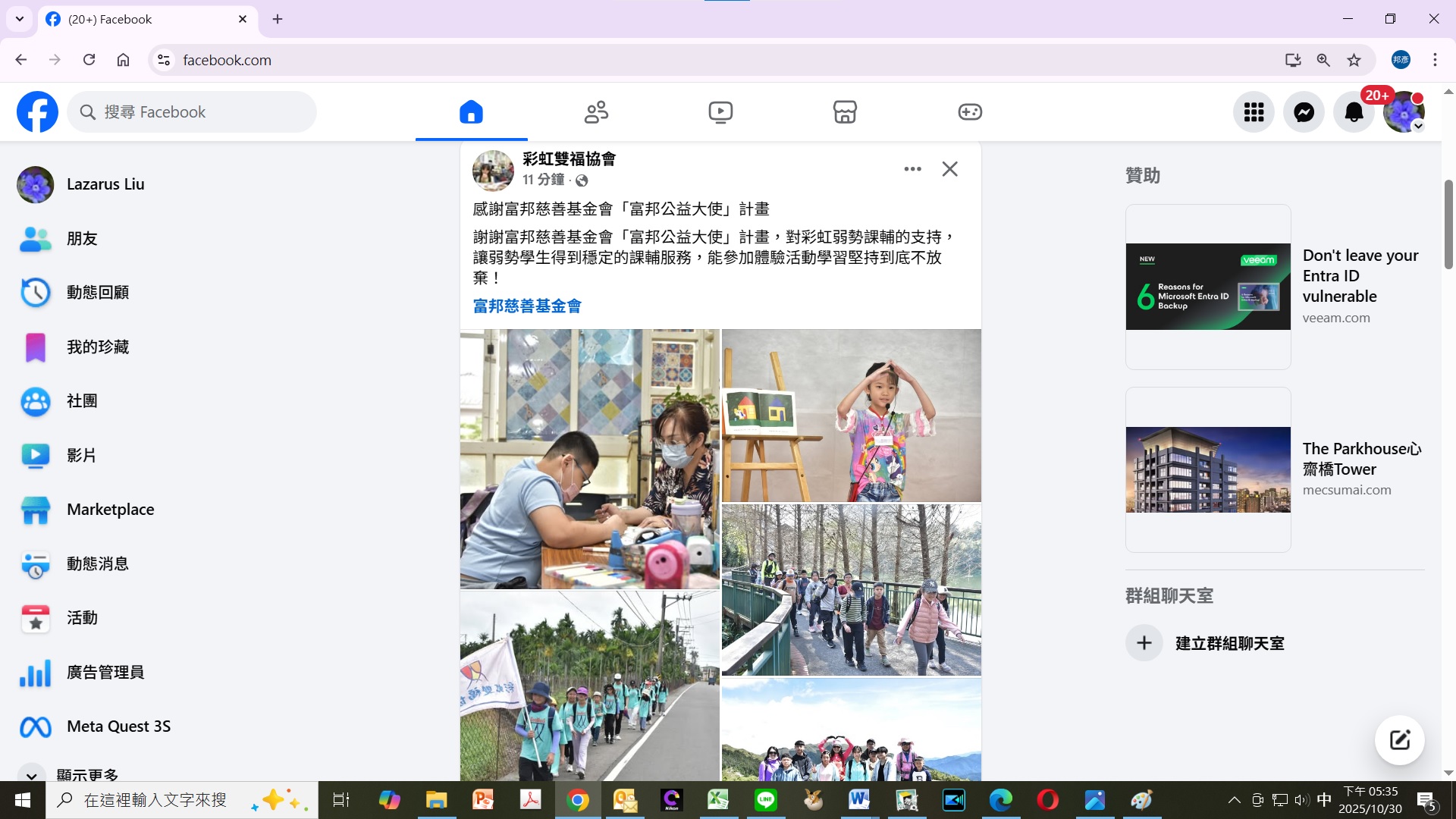This screenshot has height=819, width=1456.
Task: Open the Facebook apps grid menu
Action: click(1254, 112)
